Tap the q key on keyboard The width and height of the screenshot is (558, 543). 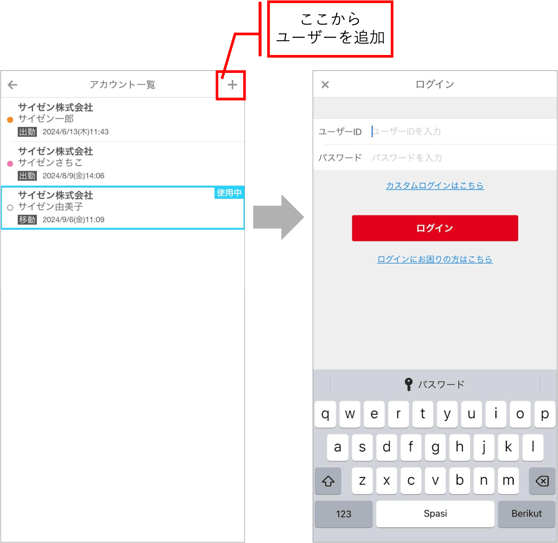(x=325, y=414)
